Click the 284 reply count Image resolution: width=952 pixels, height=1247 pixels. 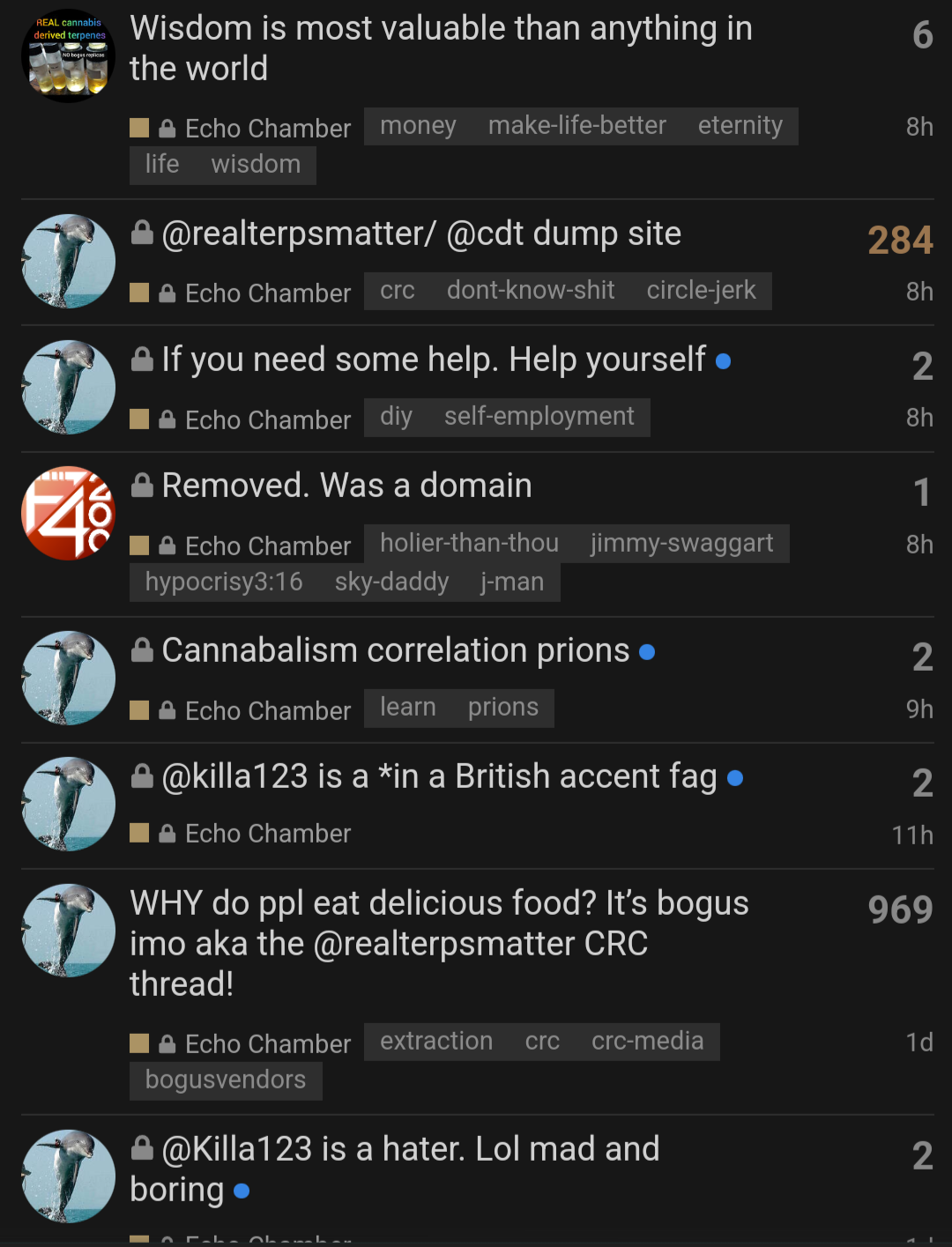click(899, 240)
